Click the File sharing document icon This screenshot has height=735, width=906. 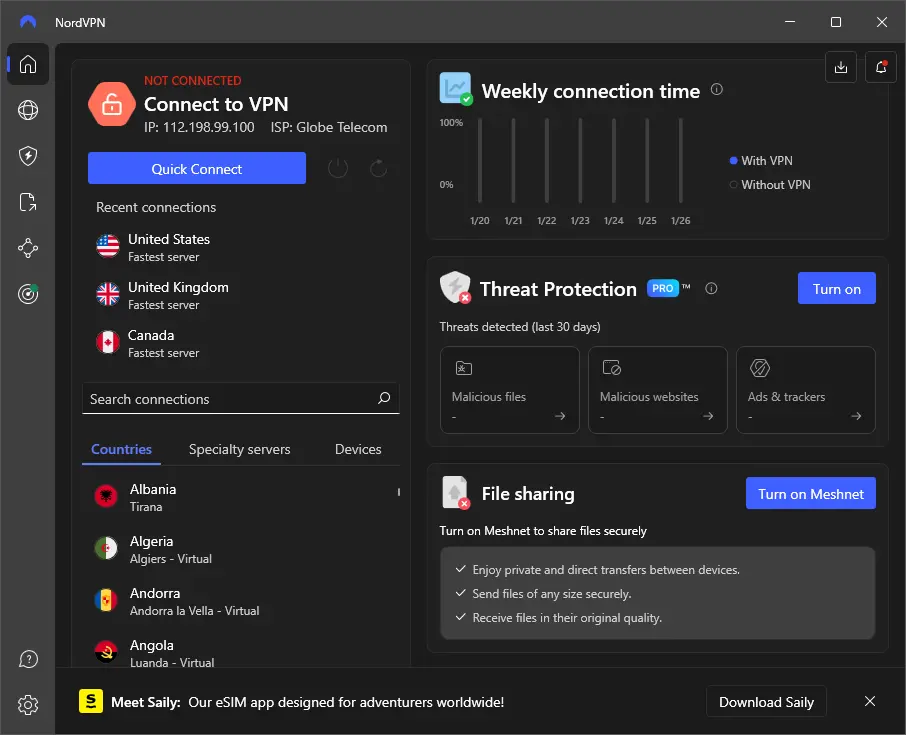pyautogui.click(x=455, y=492)
